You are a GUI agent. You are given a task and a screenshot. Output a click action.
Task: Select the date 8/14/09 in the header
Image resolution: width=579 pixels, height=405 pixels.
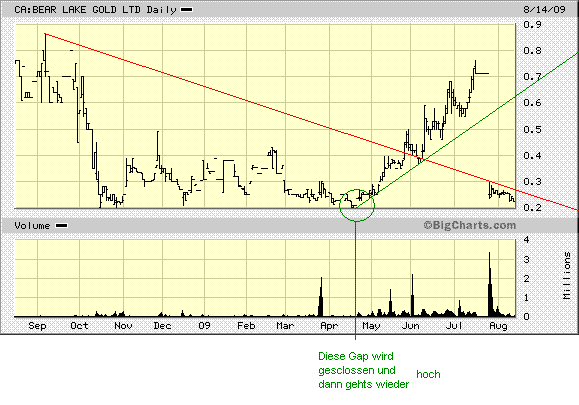(x=544, y=9)
